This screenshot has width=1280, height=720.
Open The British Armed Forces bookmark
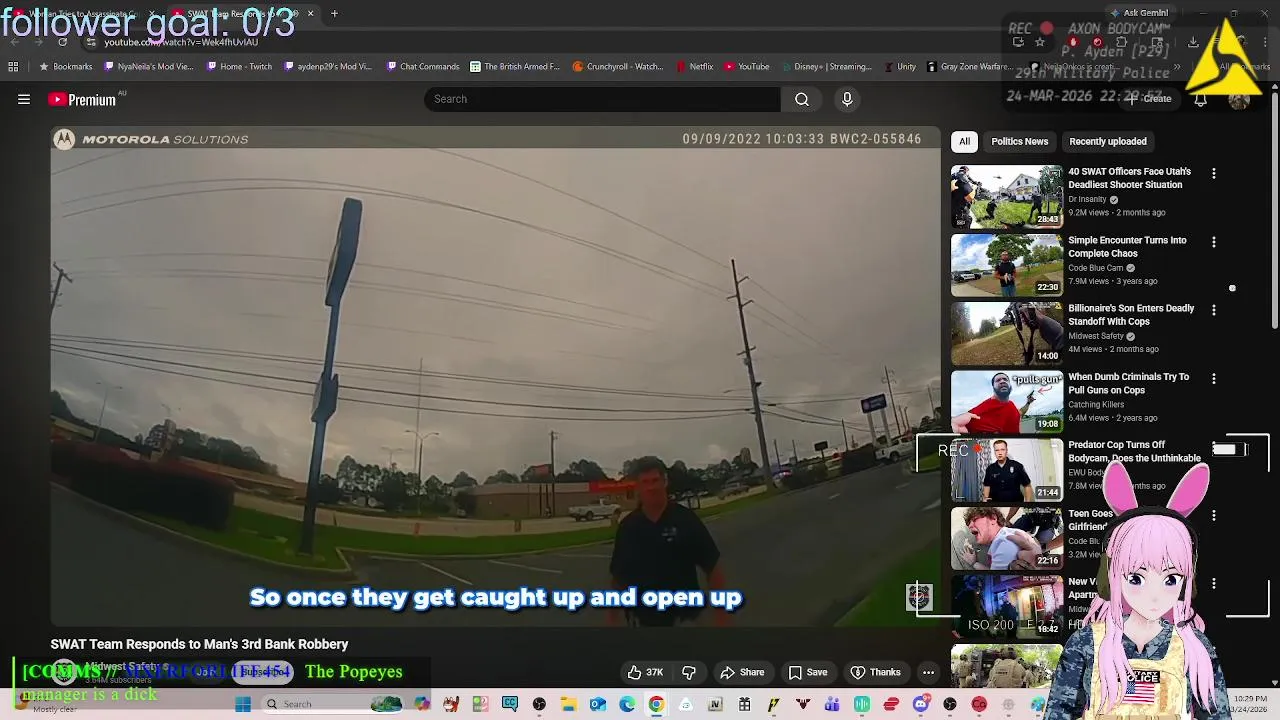coord(514,66)
